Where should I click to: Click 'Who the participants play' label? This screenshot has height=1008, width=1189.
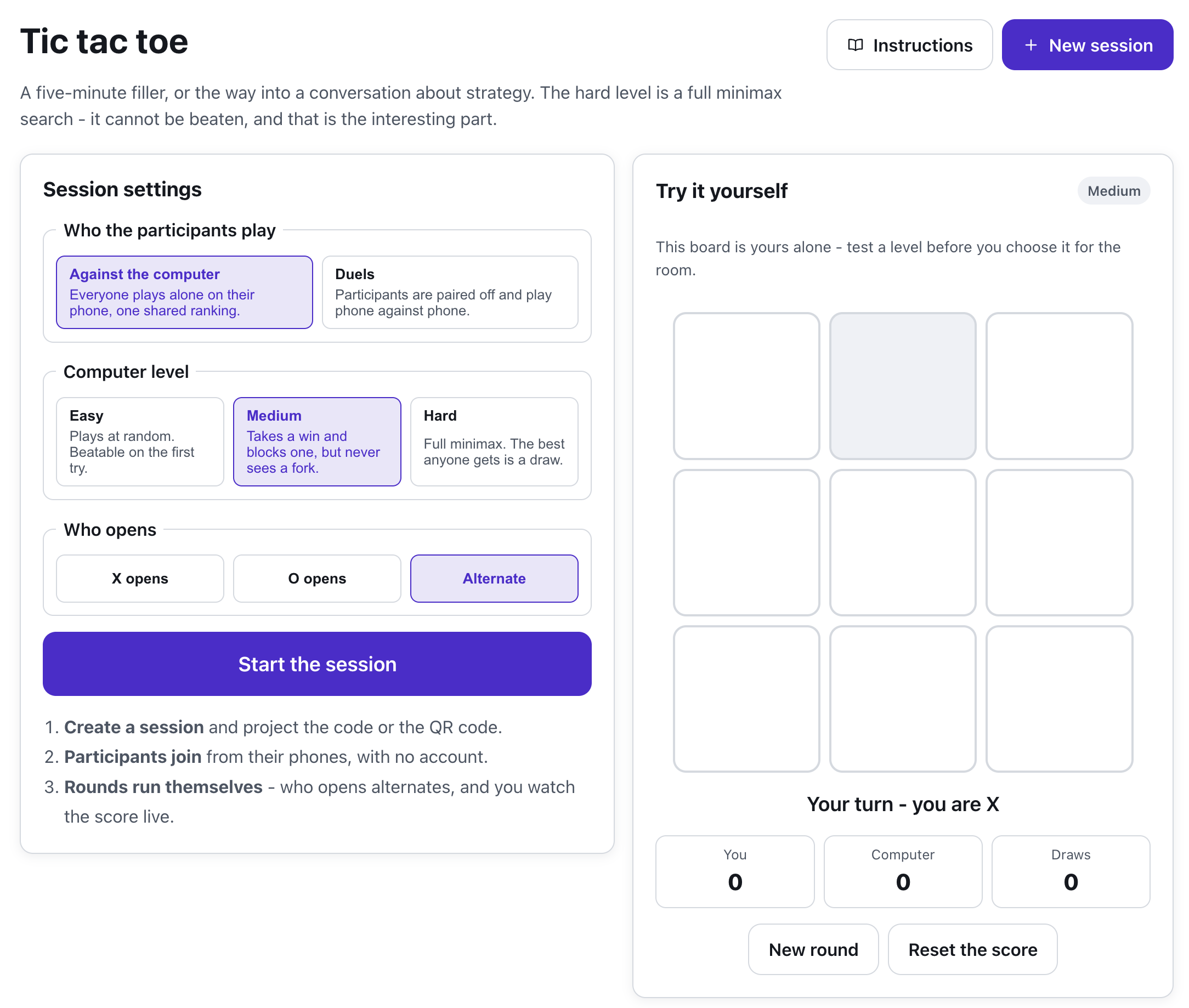(169, 230)
